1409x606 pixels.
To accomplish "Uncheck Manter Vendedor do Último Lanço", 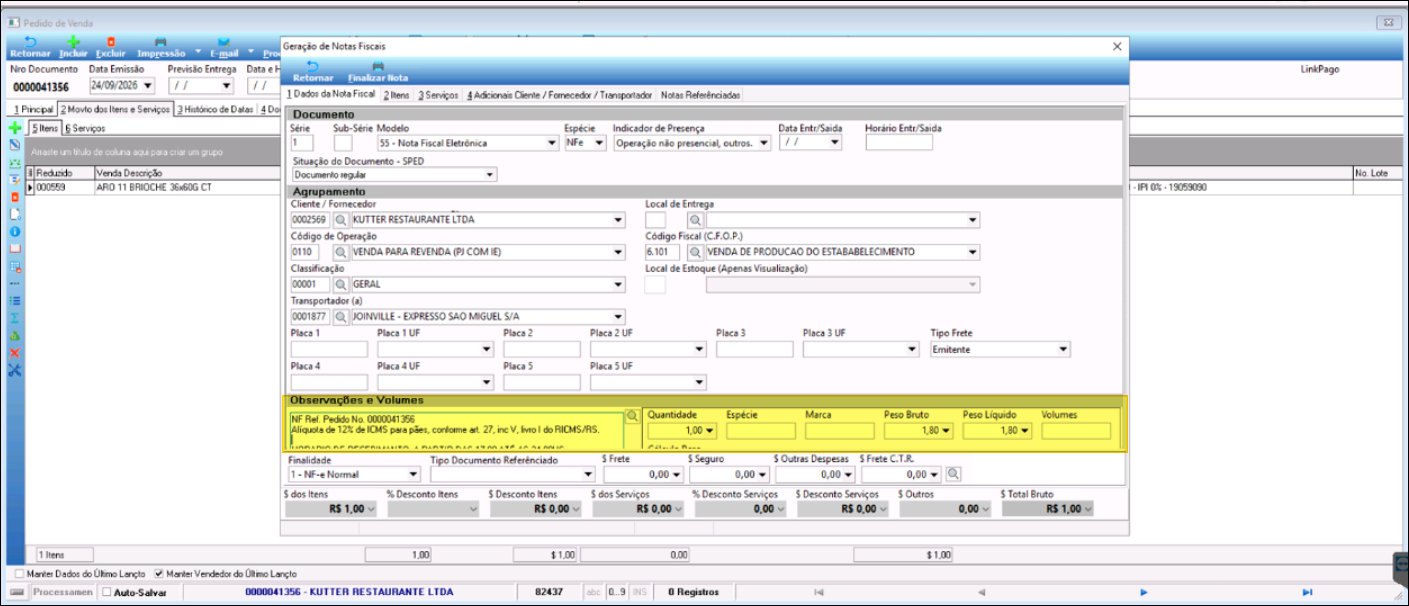I will 159,574.
